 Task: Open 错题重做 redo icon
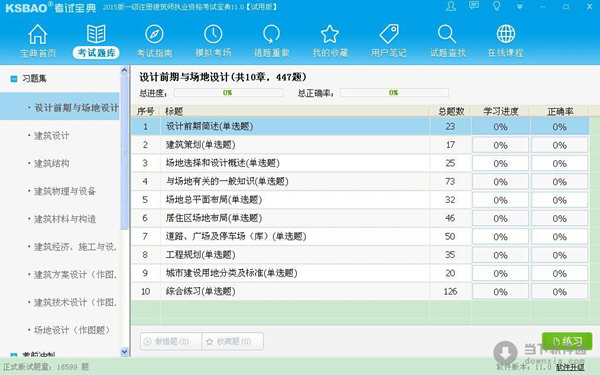tap(272, 34)
